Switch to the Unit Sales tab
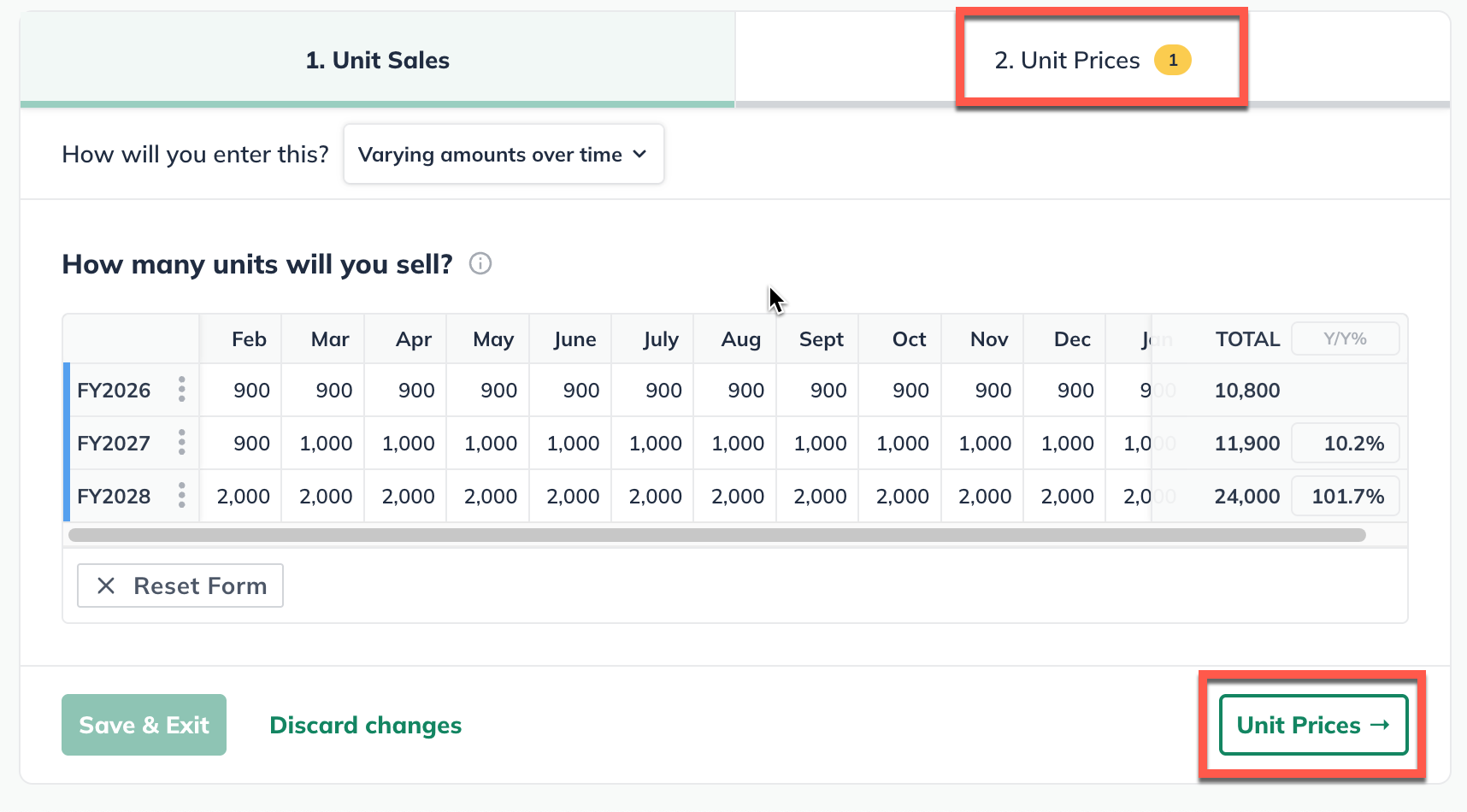The height and width of the screenshot is (812, 1467). click(x=377, y=60)
